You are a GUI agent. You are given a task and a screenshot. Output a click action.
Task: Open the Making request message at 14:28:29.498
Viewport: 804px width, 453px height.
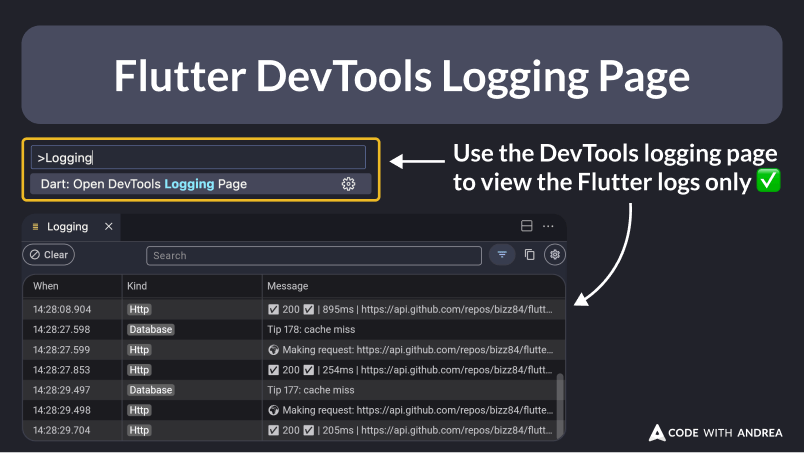click(410, 410)
